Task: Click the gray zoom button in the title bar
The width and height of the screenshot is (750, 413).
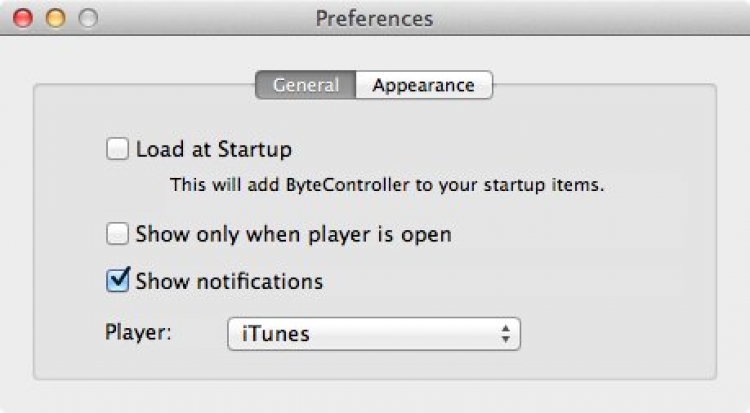Action: tap(87, 19)
